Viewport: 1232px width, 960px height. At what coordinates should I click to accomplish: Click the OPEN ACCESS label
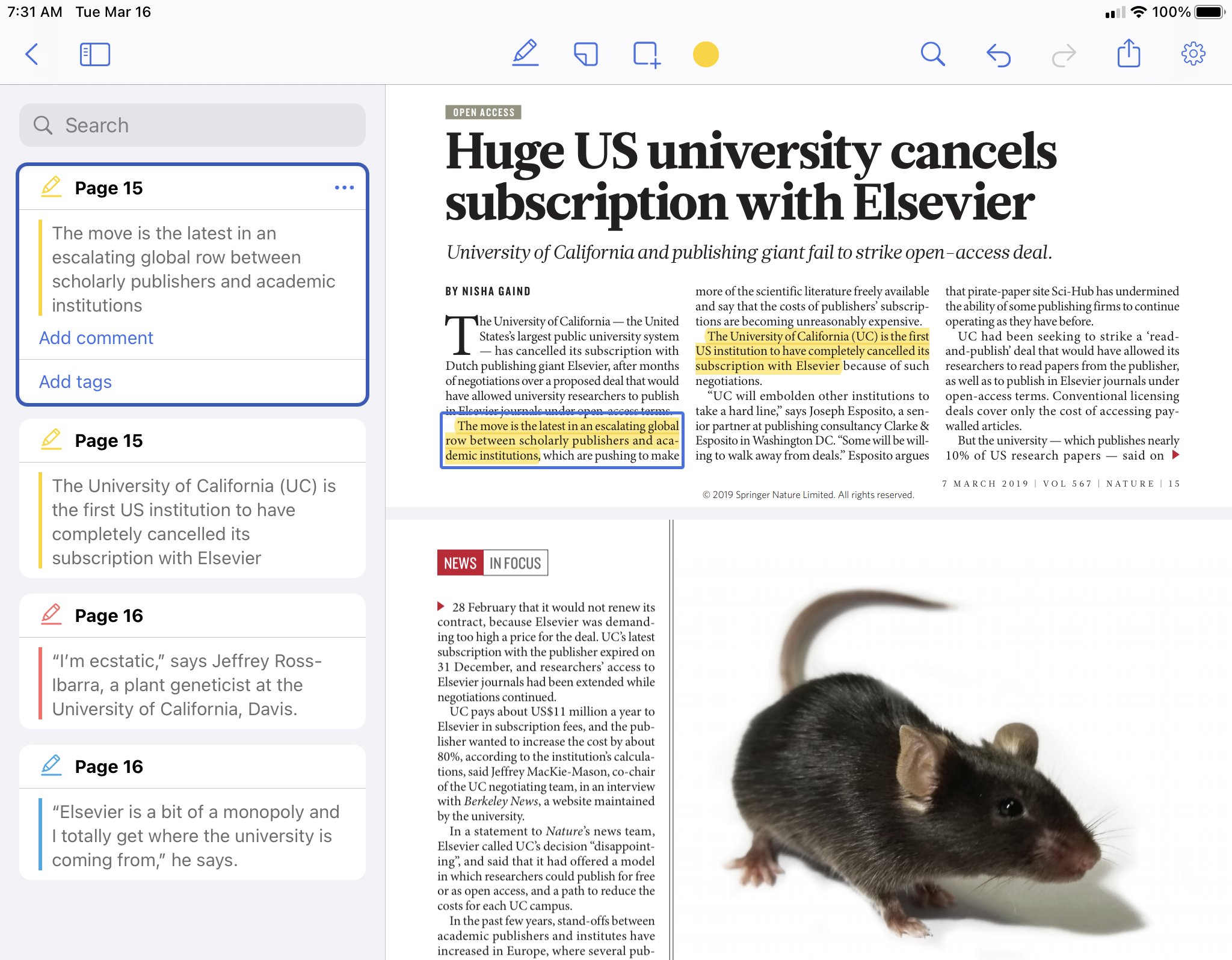[x=484, y=112]
